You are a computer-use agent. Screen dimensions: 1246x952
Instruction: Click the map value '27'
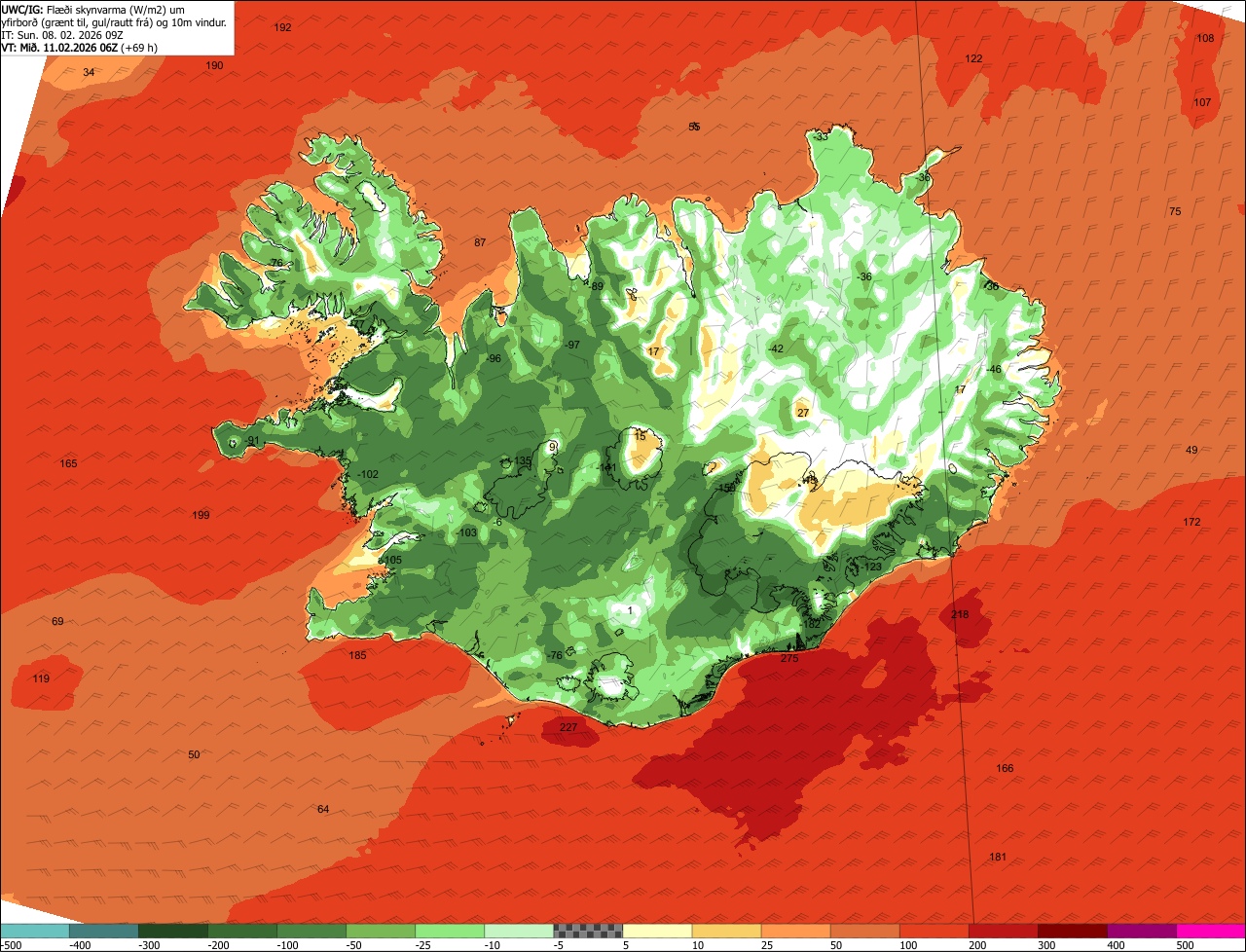pos(803,413)
